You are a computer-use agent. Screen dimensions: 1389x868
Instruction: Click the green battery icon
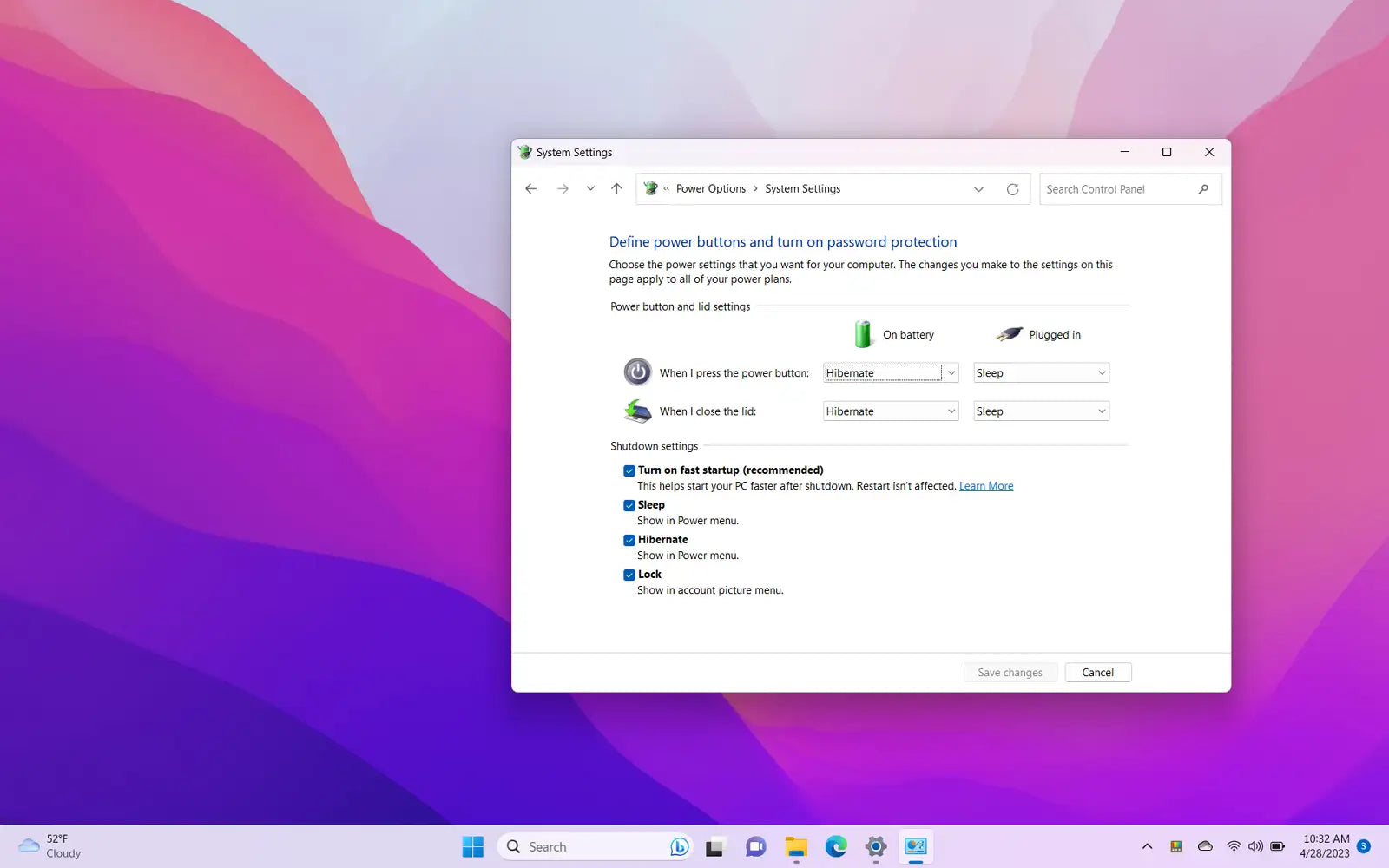point(863,334)
